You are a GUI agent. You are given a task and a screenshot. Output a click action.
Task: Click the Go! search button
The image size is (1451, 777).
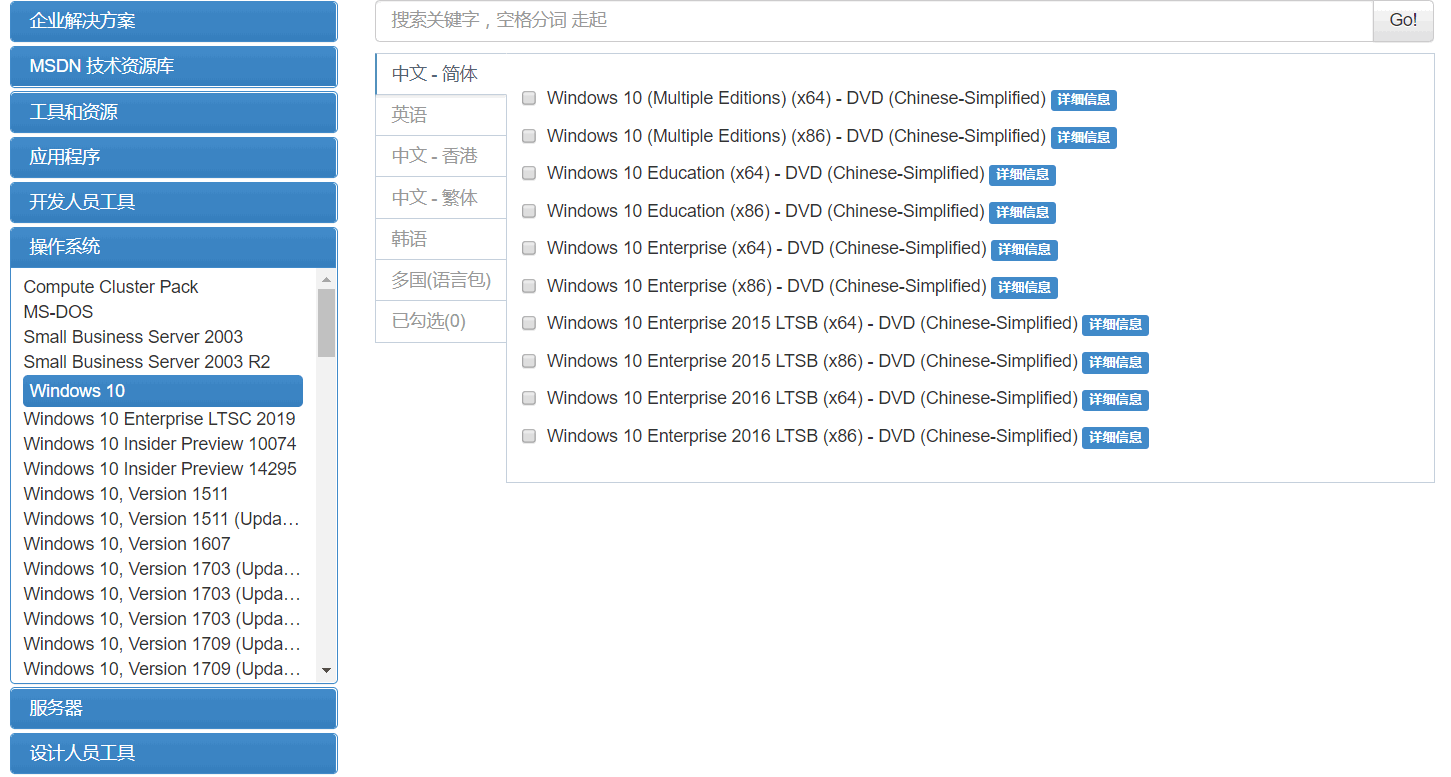click(x=1403, y=21)
